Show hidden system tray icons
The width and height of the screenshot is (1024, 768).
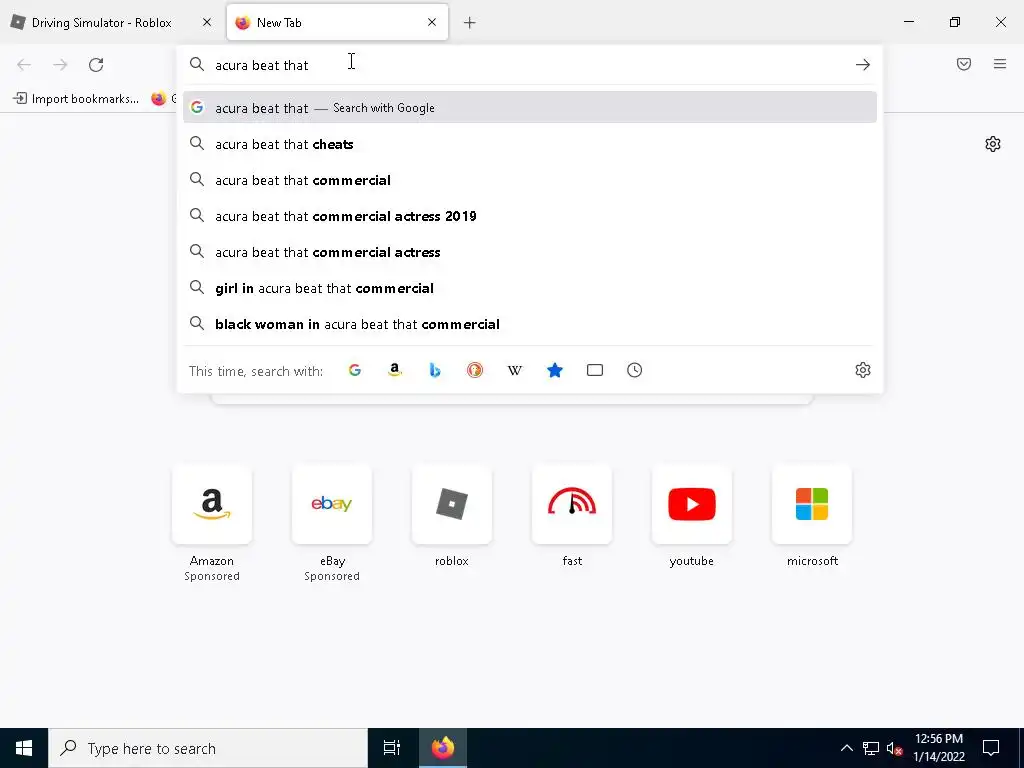pyautogui.click(x=846, y=748)
